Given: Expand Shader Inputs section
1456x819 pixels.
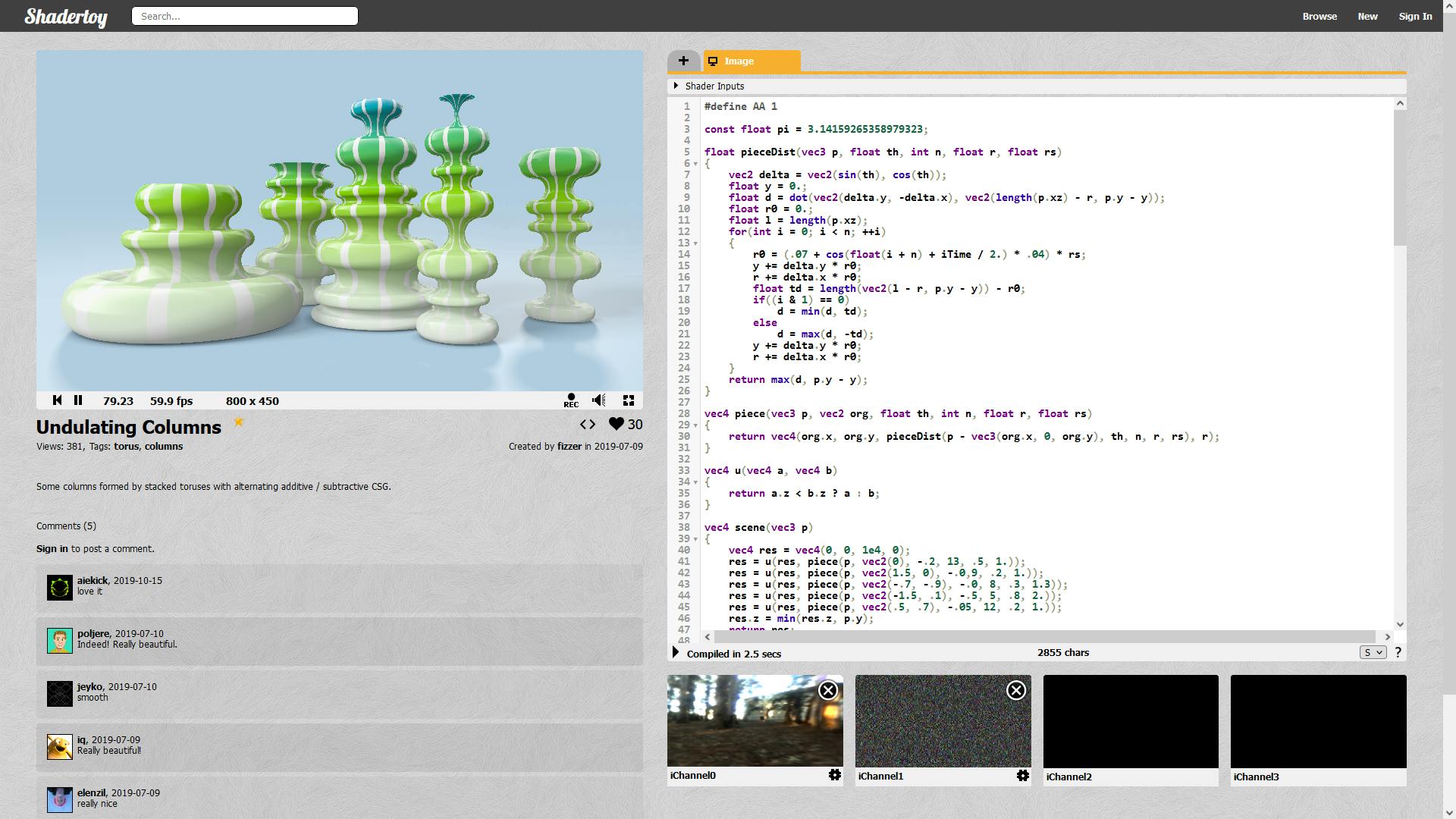Looking at the screenshot, I should tap(676, 86).
